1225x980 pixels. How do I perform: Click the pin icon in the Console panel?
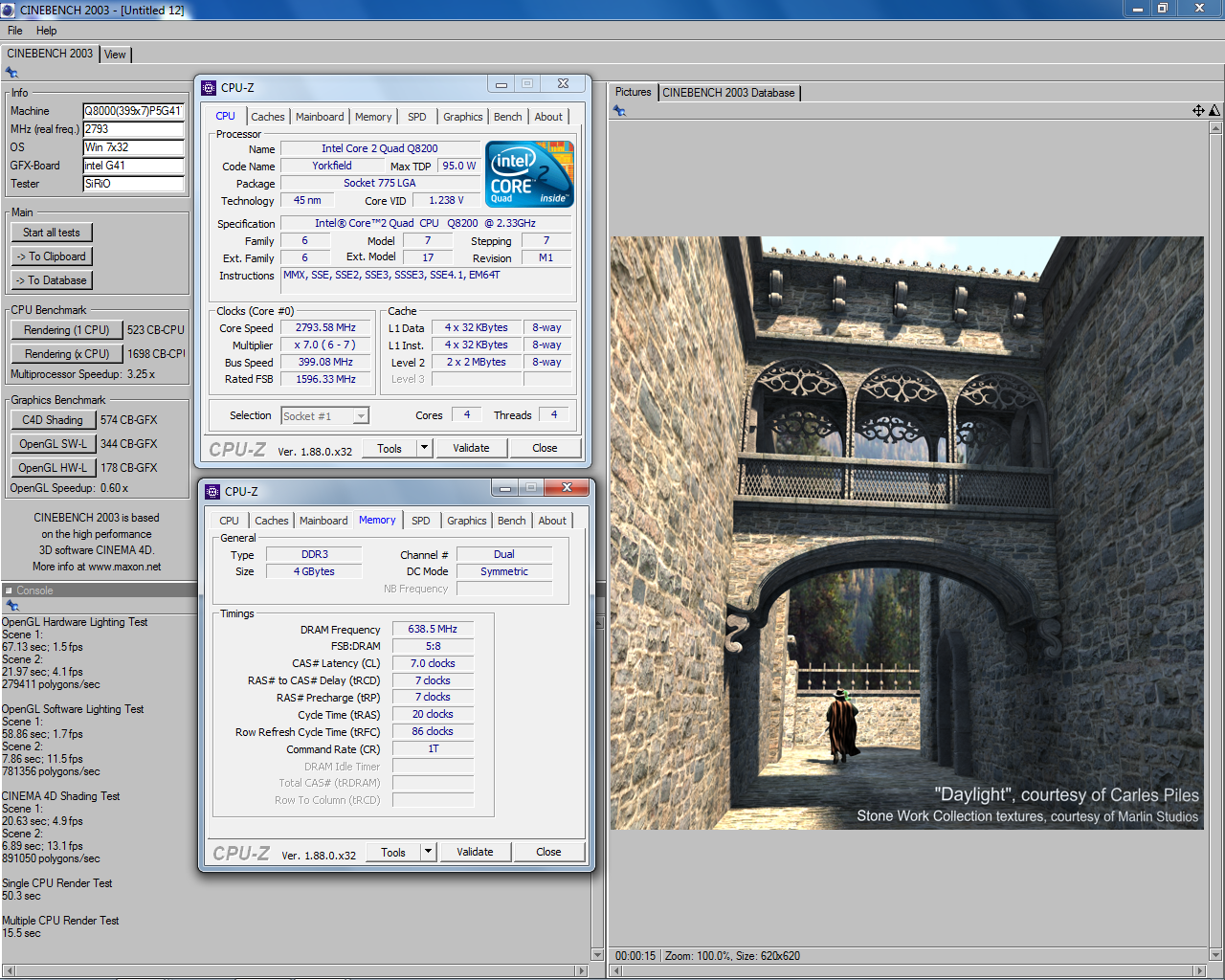[x=11, y=606]
